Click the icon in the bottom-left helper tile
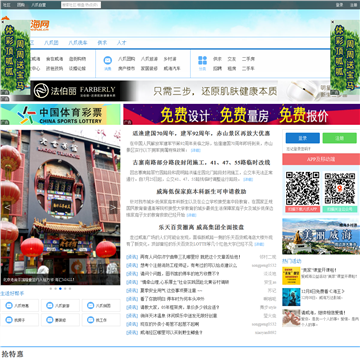The image size is (360, 360). (x=9, y=320)
